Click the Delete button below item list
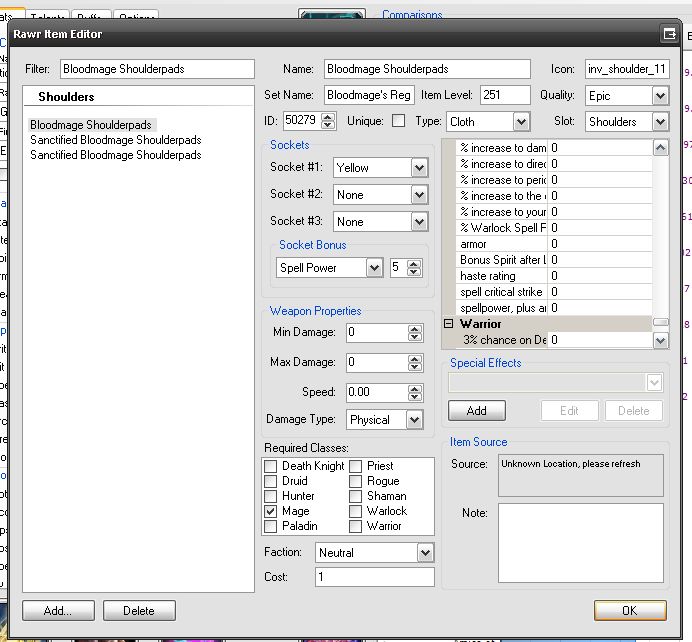This screenshot has width=692, height=642. (x=139, y=610)
